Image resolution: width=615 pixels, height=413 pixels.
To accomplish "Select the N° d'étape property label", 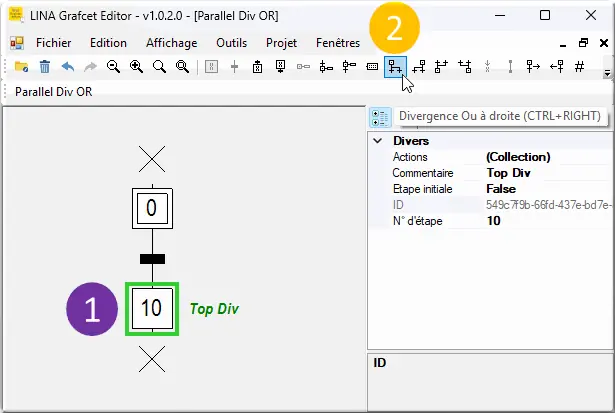I will pos(418,221).
